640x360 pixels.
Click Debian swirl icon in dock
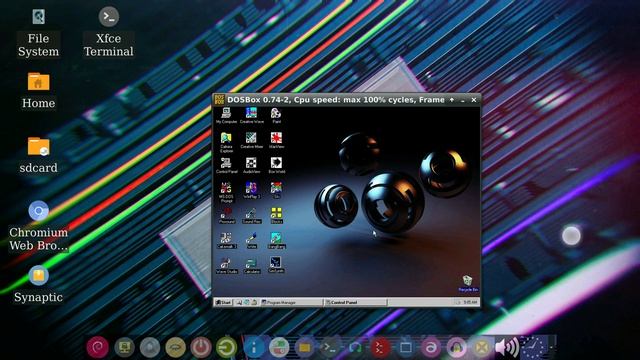coord(98,347)
